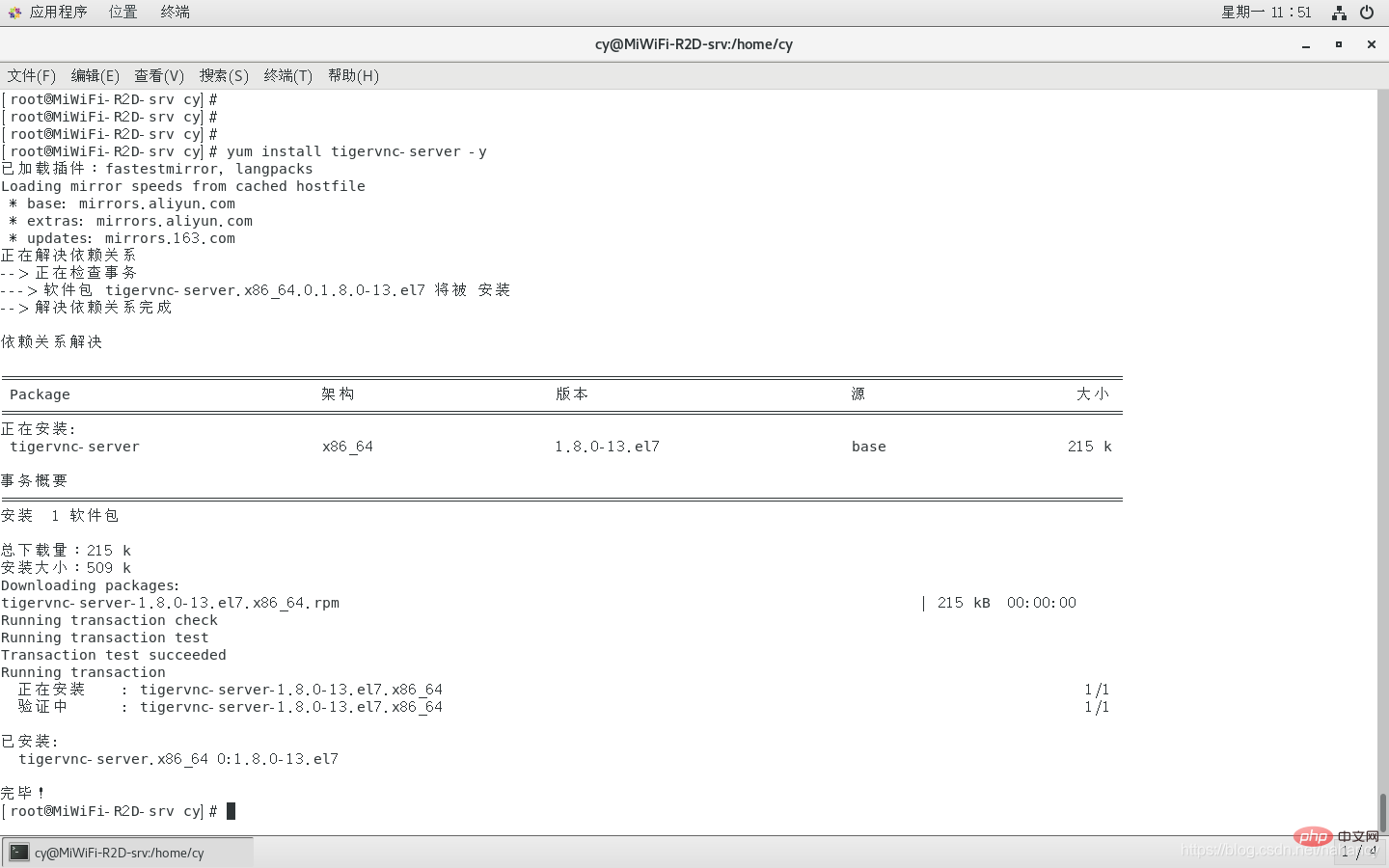Open the 查看(V) menu

pos(159,75)
